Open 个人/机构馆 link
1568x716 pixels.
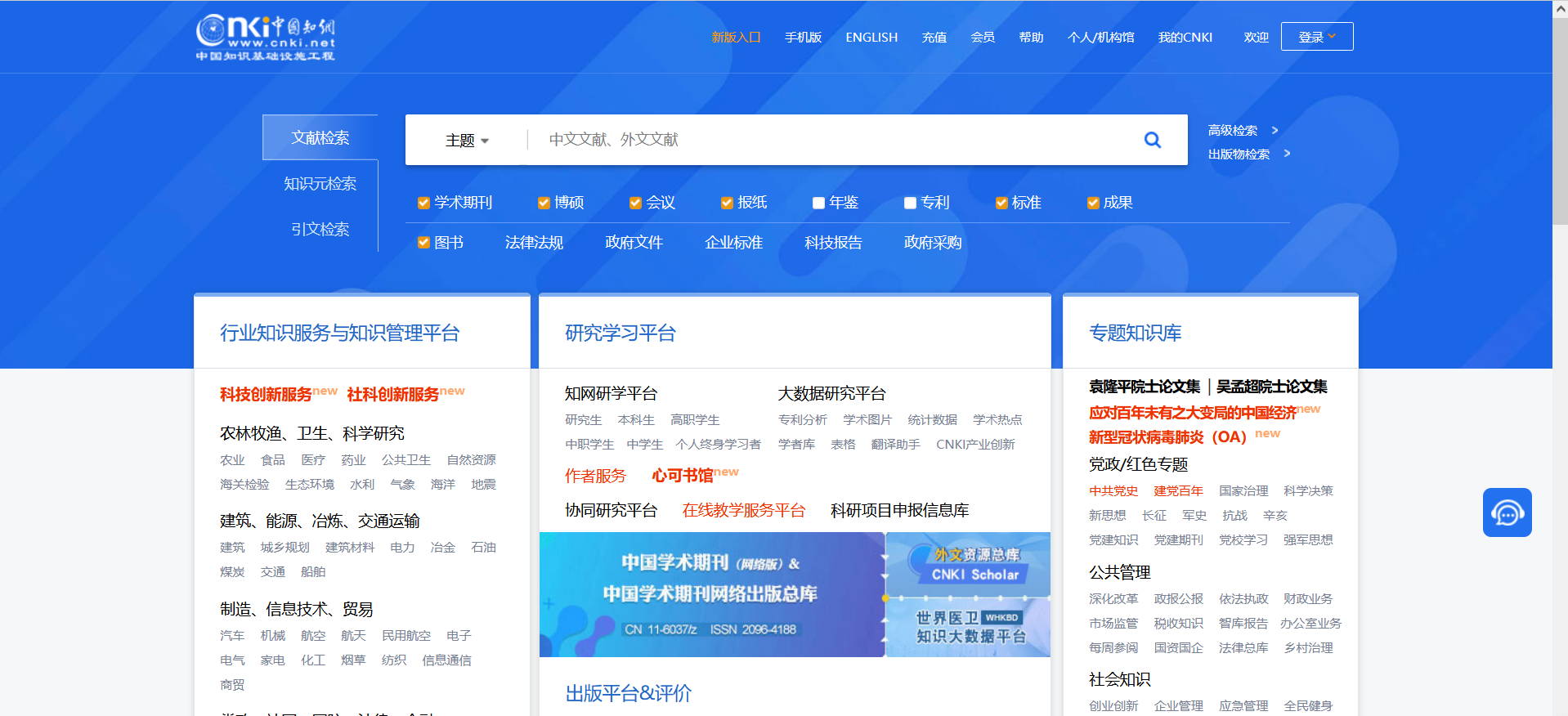pyautogui.click(x=1101, y=38)
